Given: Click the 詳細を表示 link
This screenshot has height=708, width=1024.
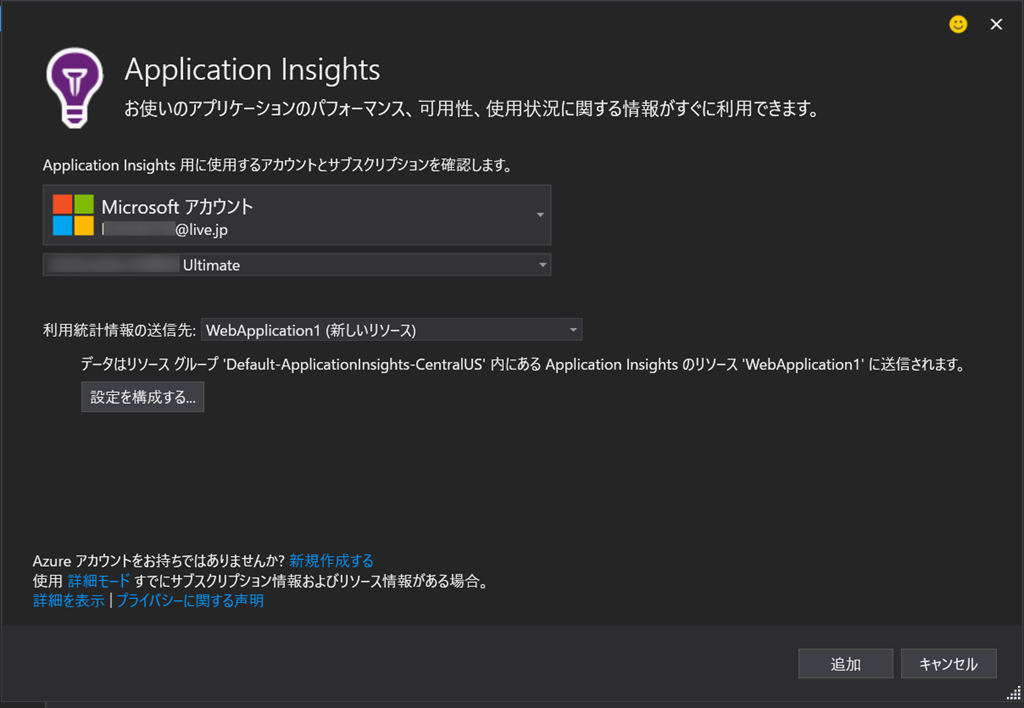Looking at the screenshot, I should tap(68, 601).
